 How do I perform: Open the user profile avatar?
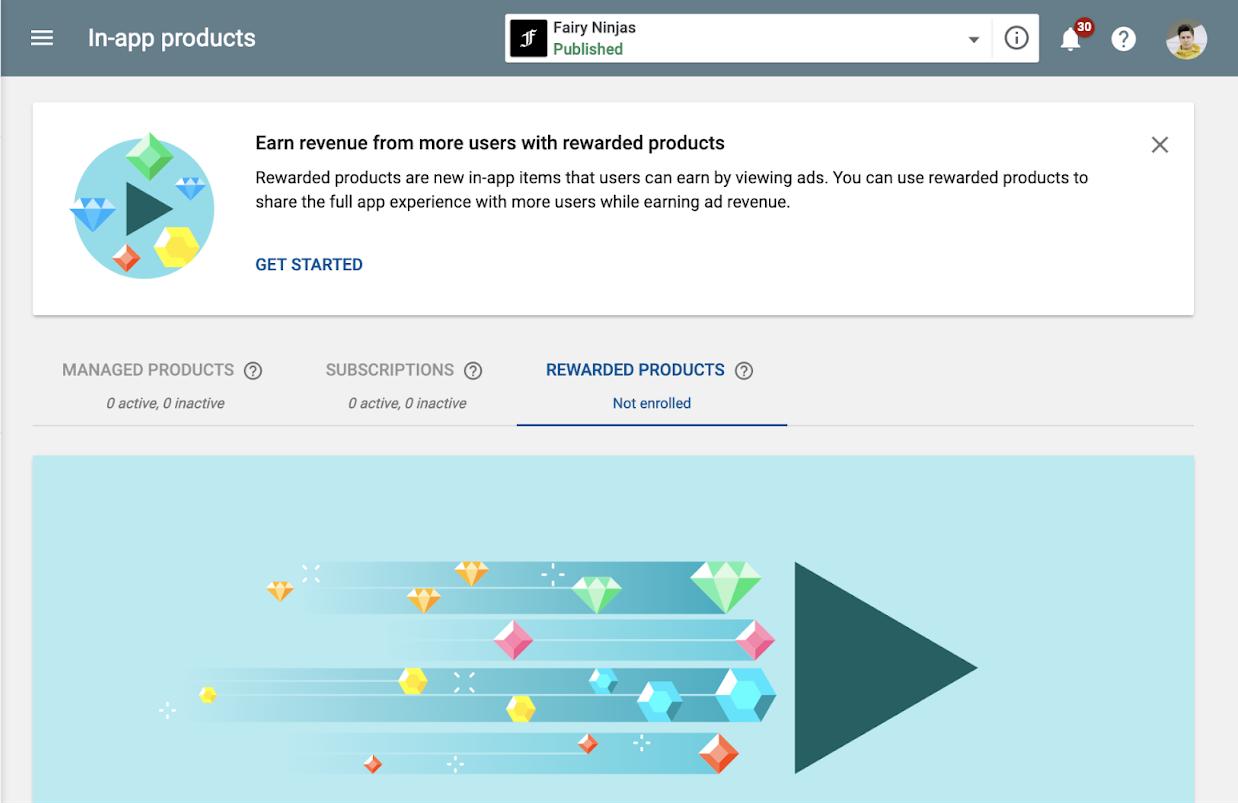coord(1186,38)
